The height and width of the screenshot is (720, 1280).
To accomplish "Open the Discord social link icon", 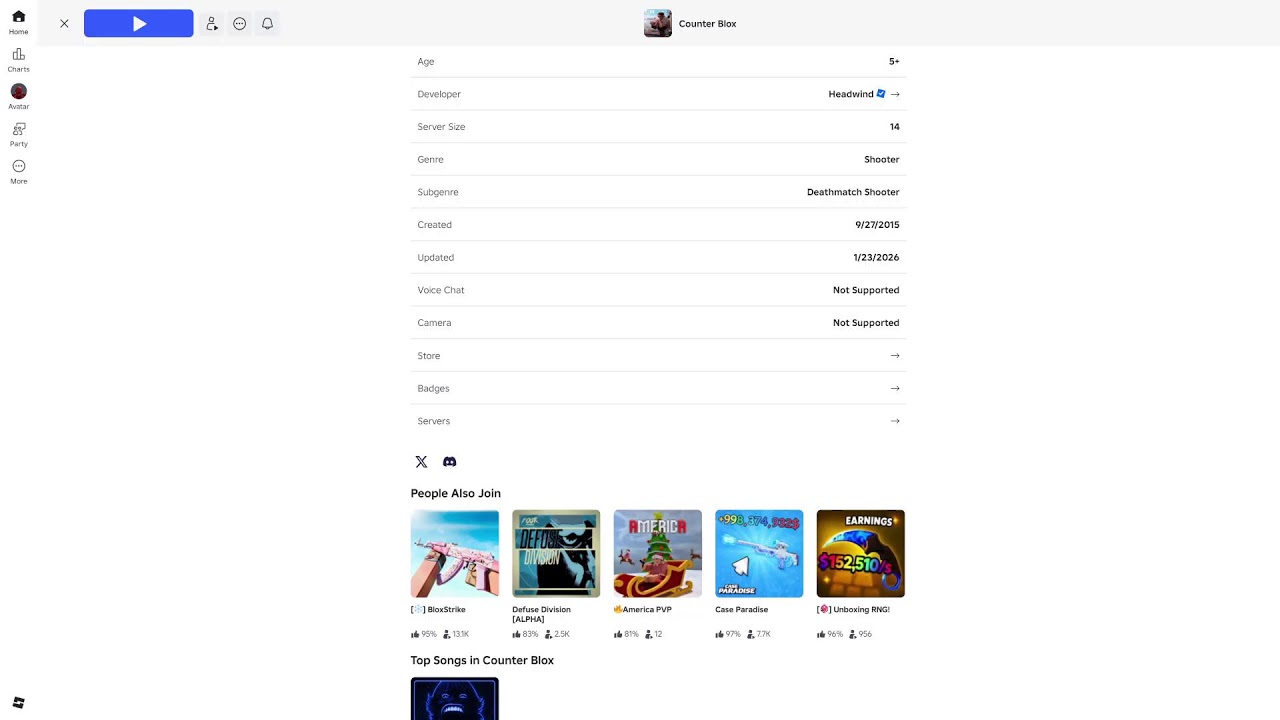I will click(450, 462).
